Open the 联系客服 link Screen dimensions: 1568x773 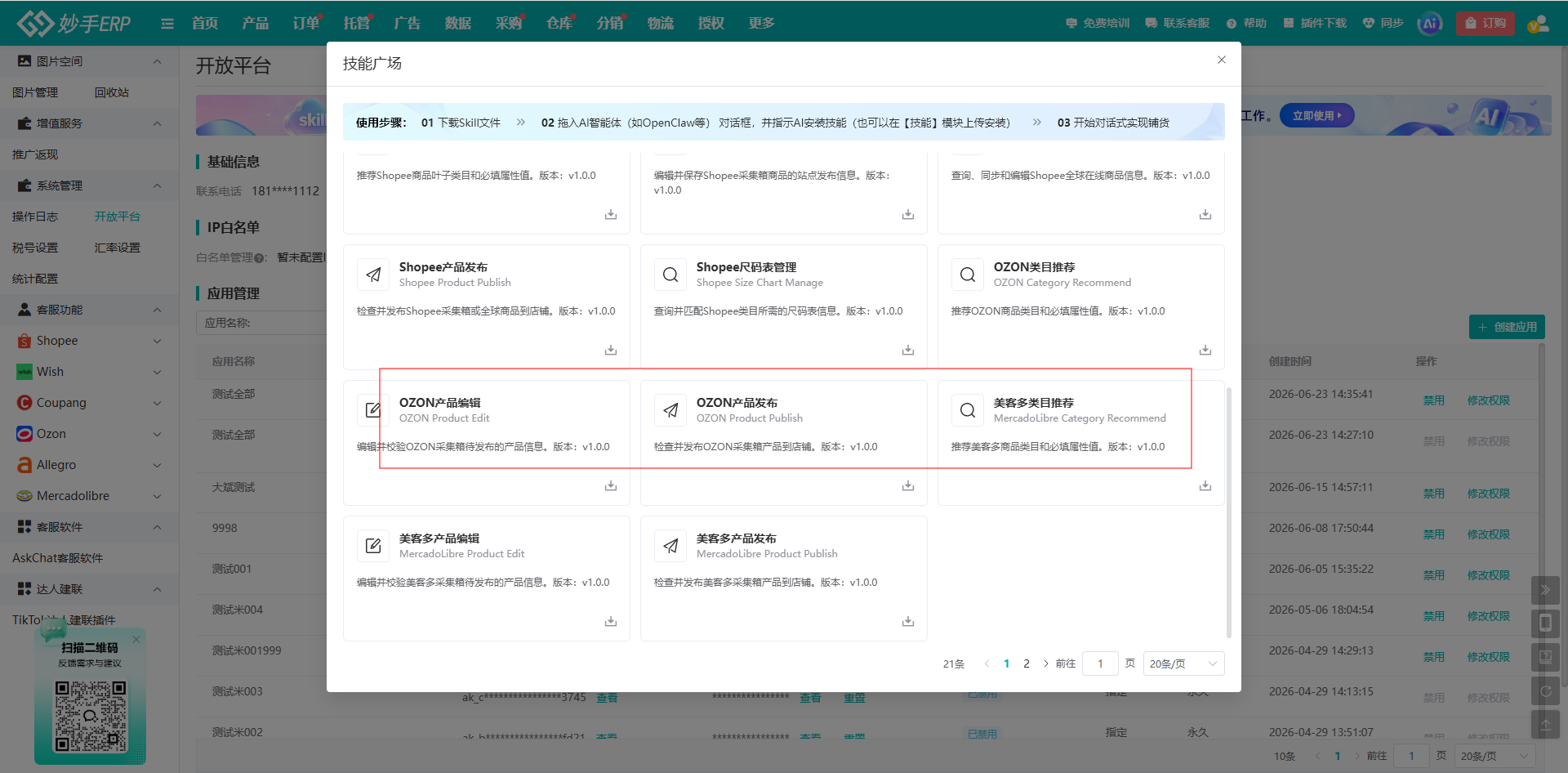click(1178, 23)
